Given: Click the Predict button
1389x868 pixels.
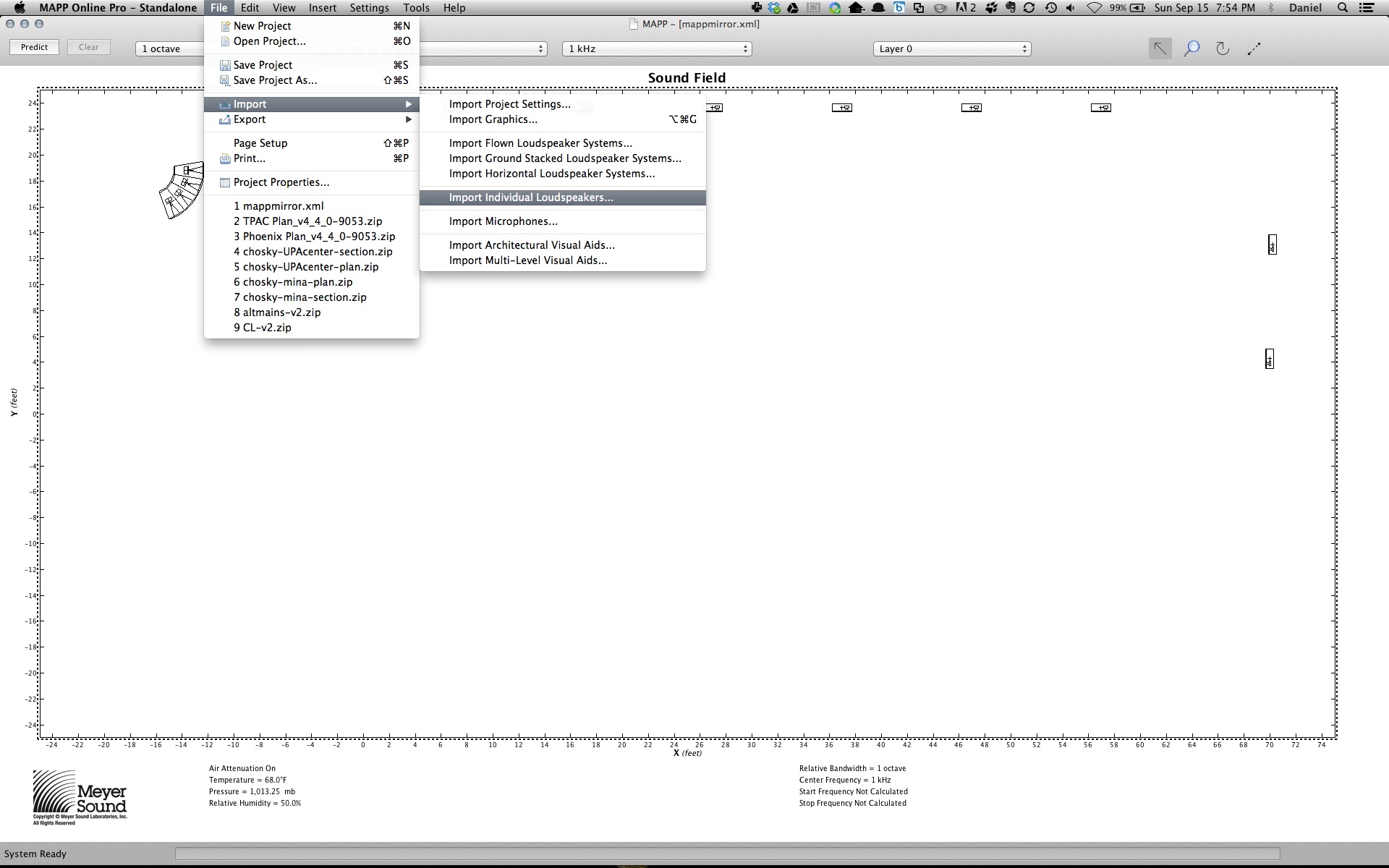Looking at the screenshot, I should pos(34,47).
